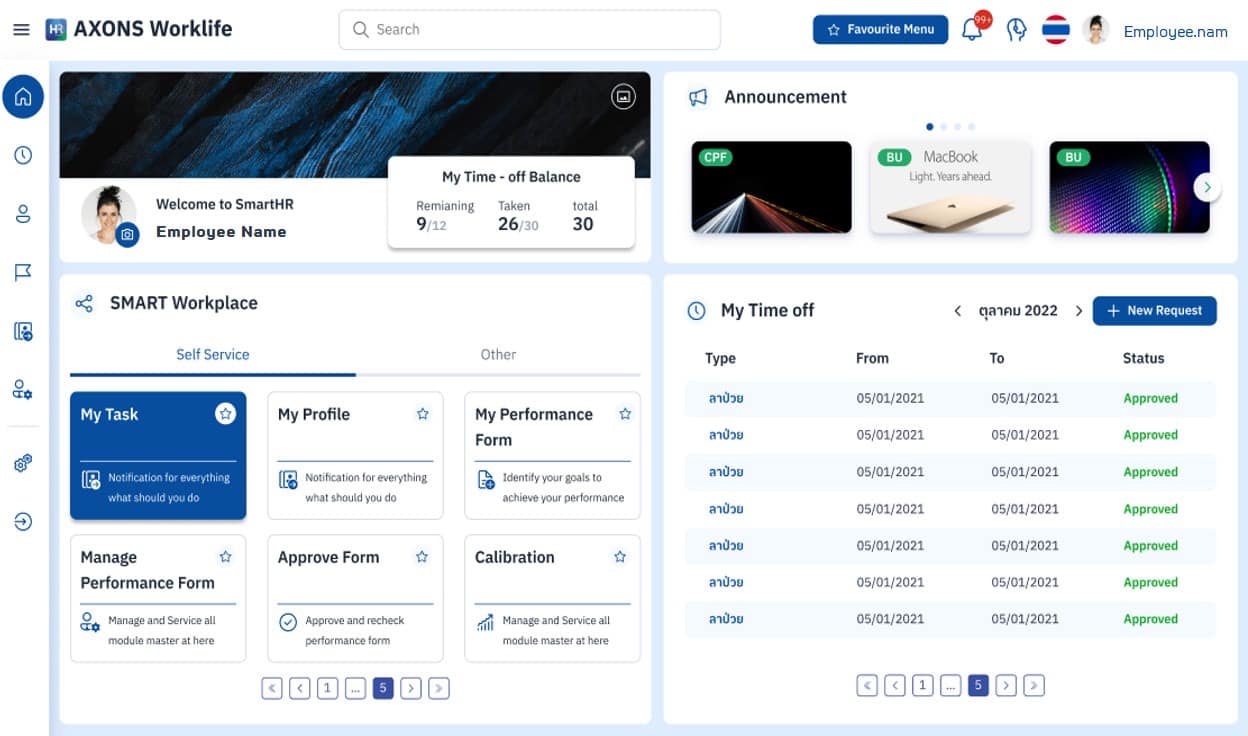Viewport: 1248px width, 736px height.
Task: Open the clock icon in the sidebar
Action: [x=23, y=155]
